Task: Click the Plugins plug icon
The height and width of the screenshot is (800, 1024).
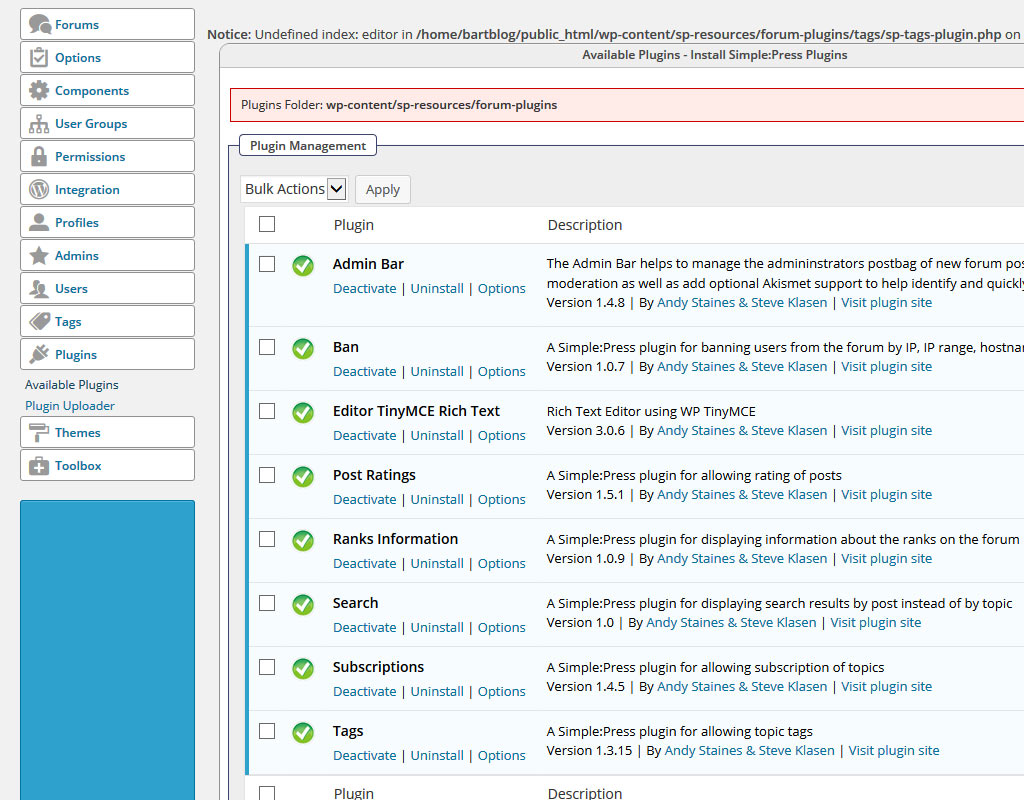Action: (x=39, y=354)
